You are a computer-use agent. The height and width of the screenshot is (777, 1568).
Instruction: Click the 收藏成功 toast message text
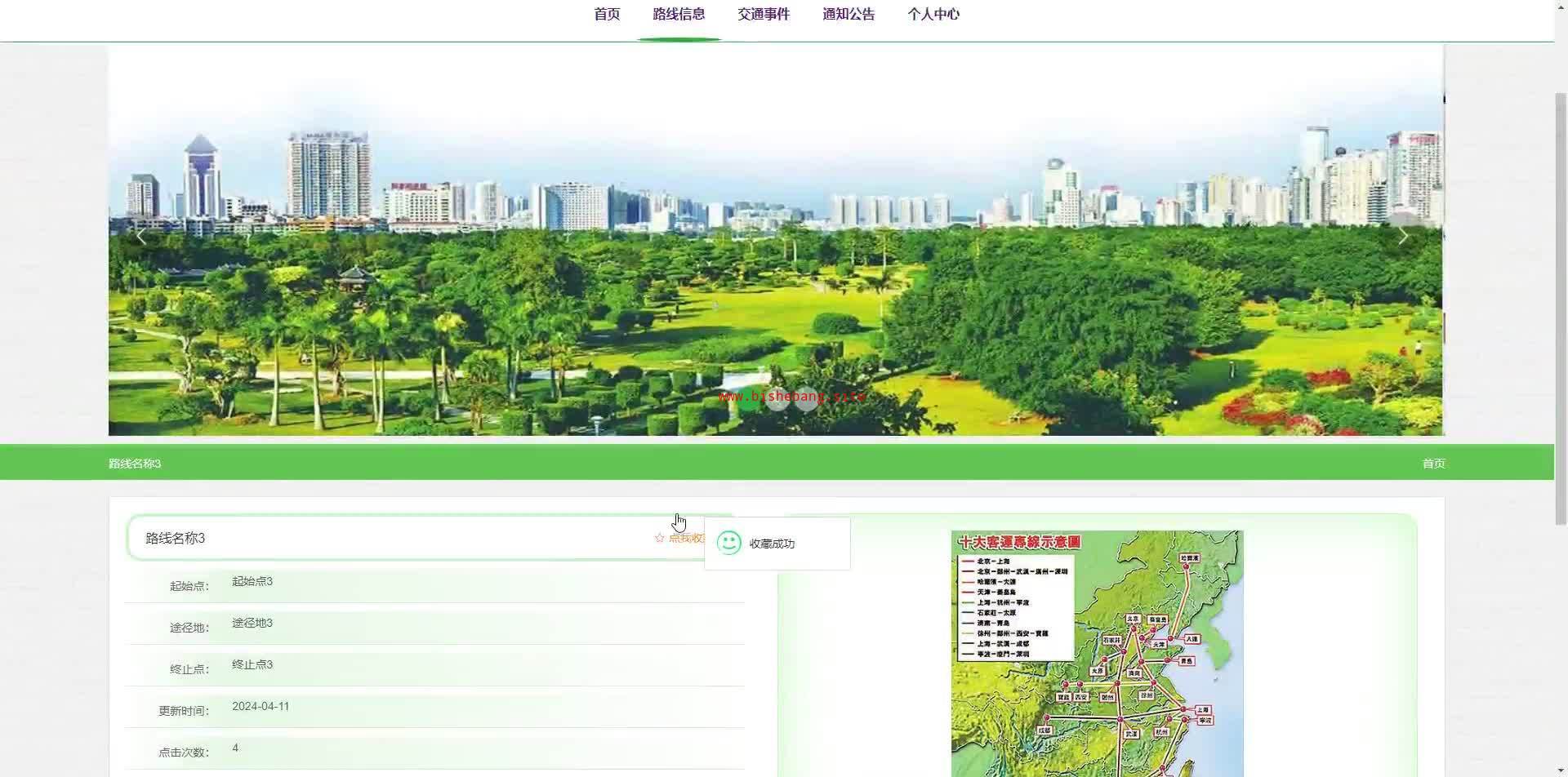(x=772, y=544)
